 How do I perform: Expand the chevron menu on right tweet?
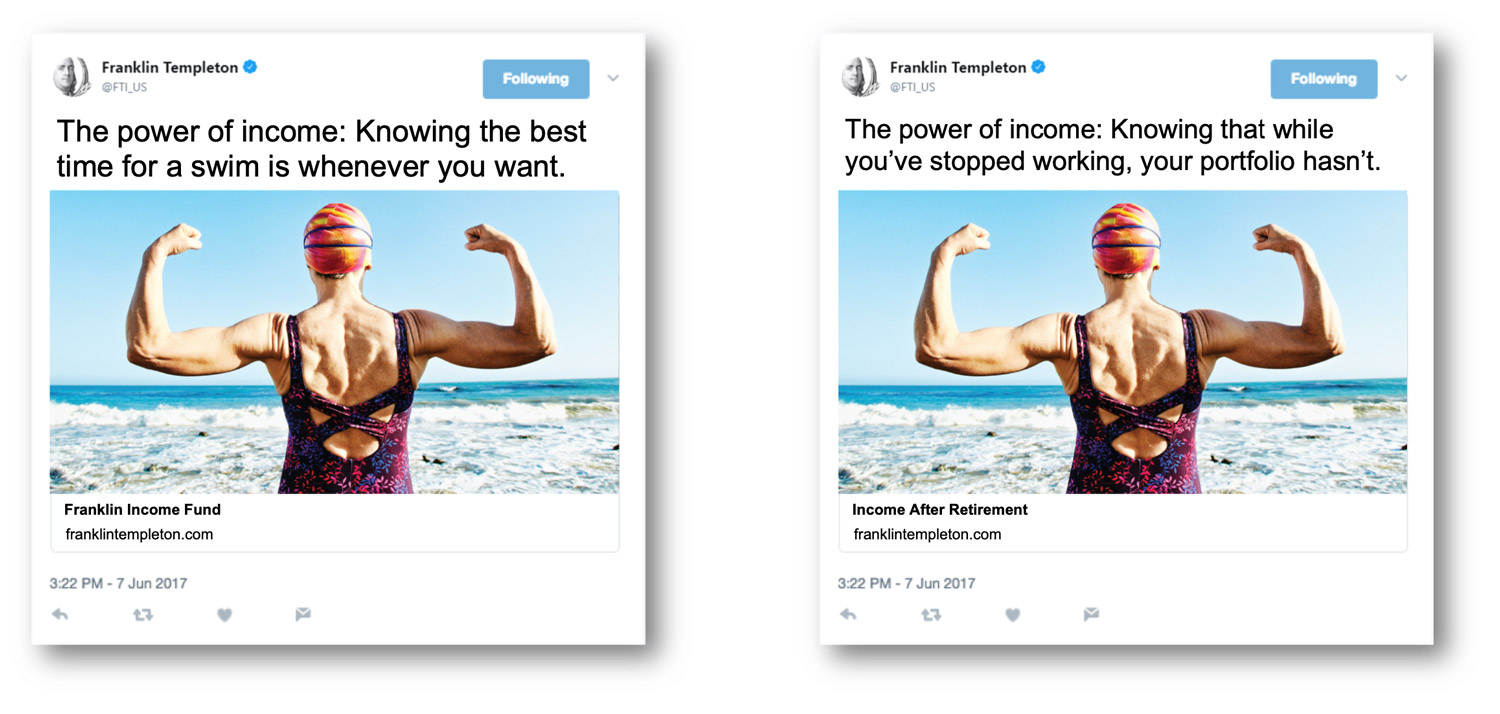coord(1401,78)
